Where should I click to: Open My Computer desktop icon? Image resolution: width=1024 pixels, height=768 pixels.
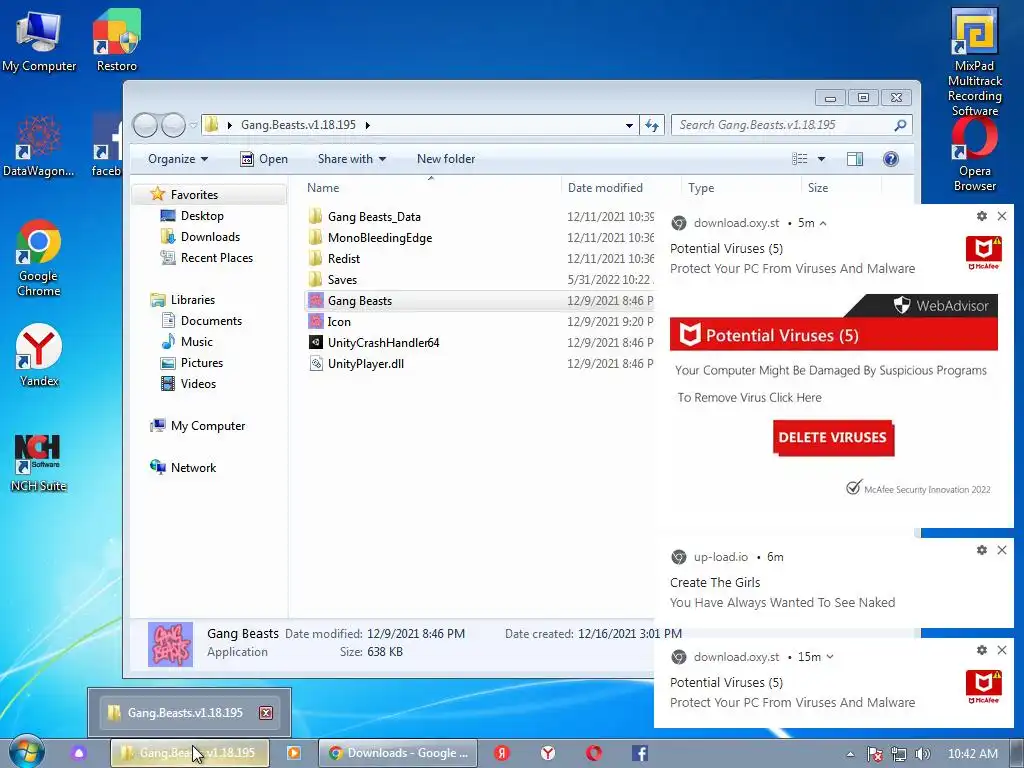pos(39,40)
